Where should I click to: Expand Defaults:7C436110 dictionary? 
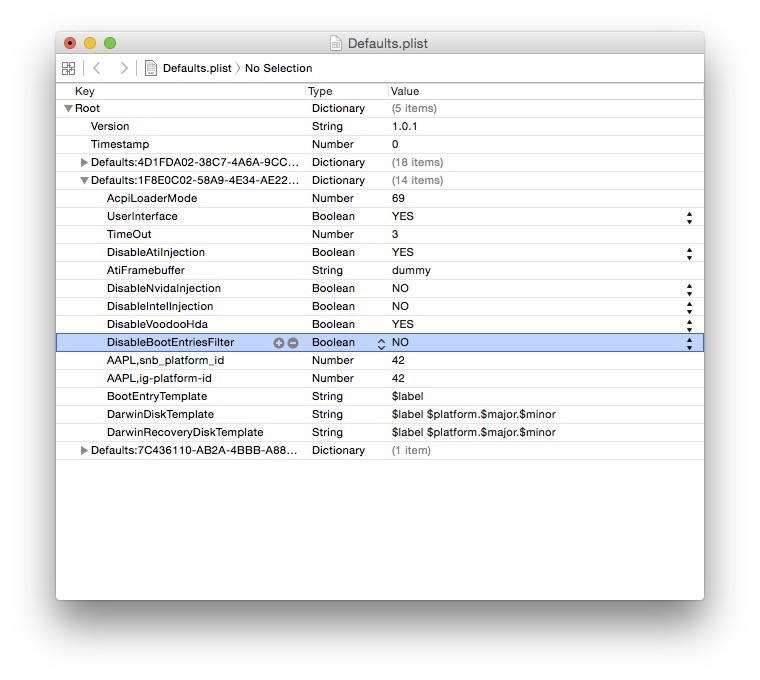pyautogui.click(x=84, y=451)
